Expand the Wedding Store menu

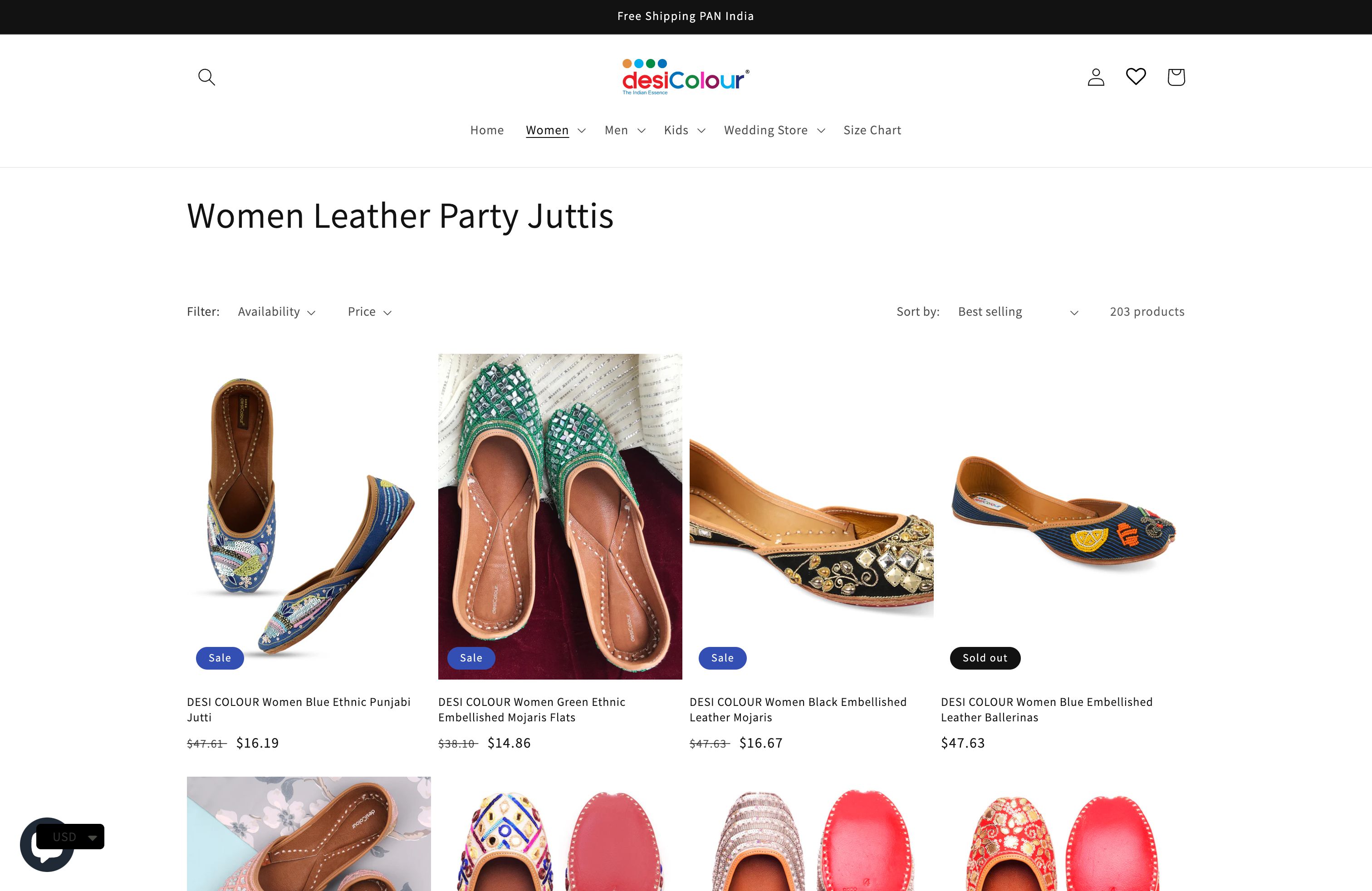[773, 130]
